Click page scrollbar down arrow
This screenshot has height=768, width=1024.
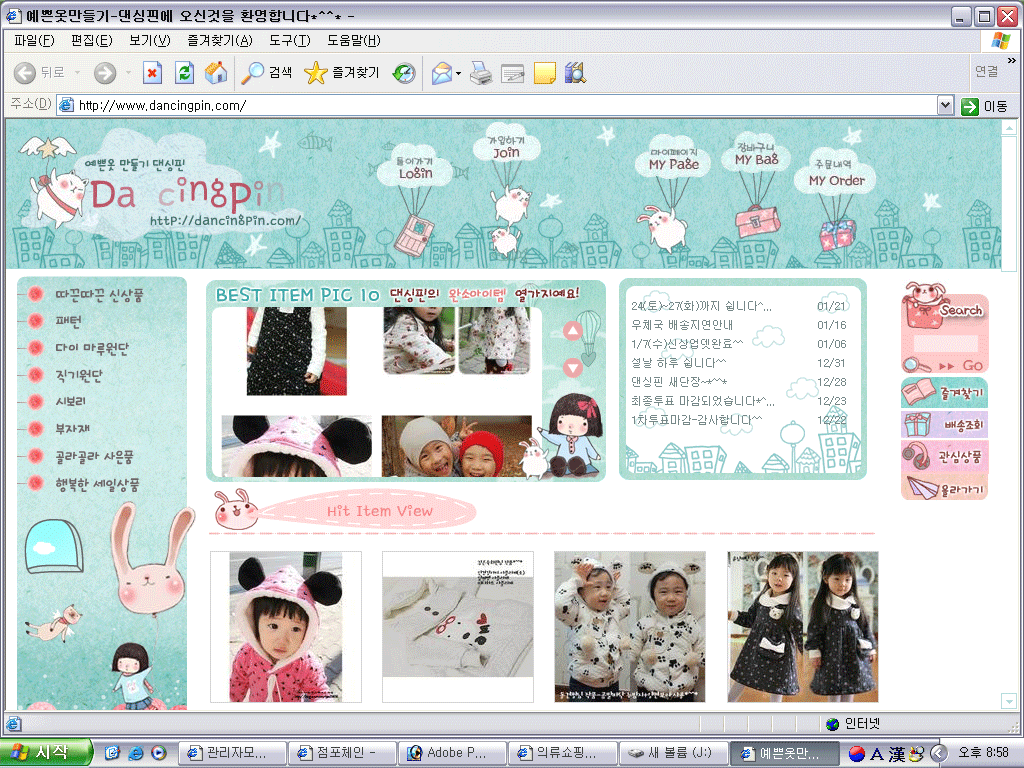click(x=1009, y=701)
